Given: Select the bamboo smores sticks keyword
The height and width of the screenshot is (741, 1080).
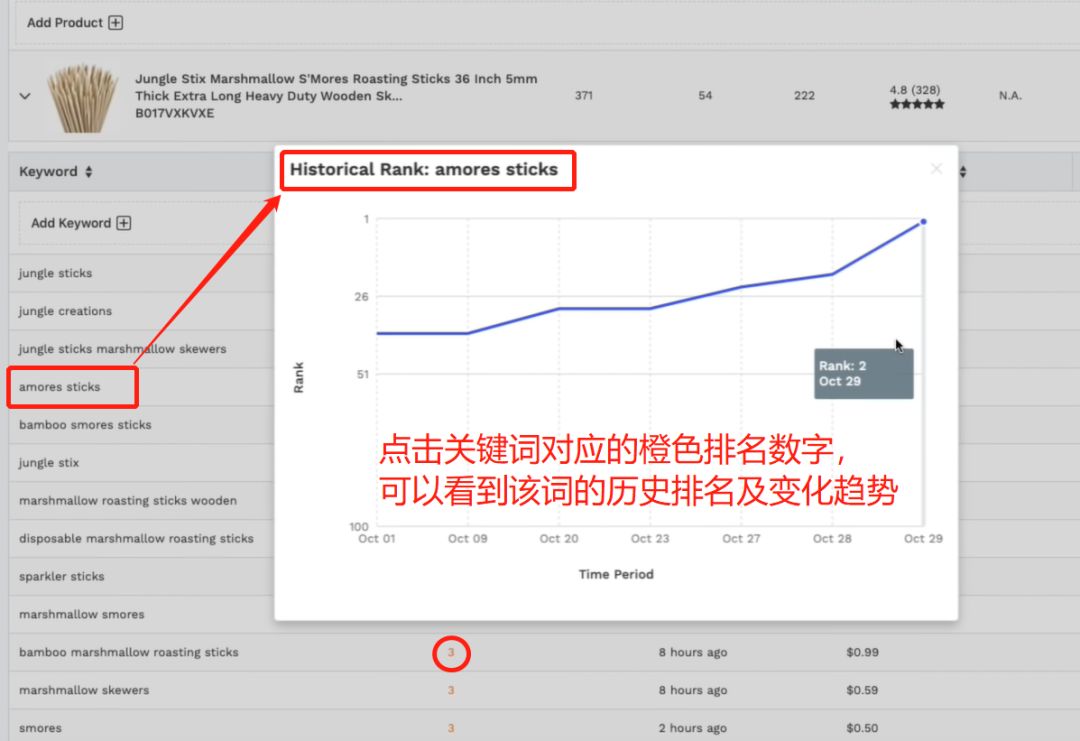Looking at the screenshot, I should 85,425.
